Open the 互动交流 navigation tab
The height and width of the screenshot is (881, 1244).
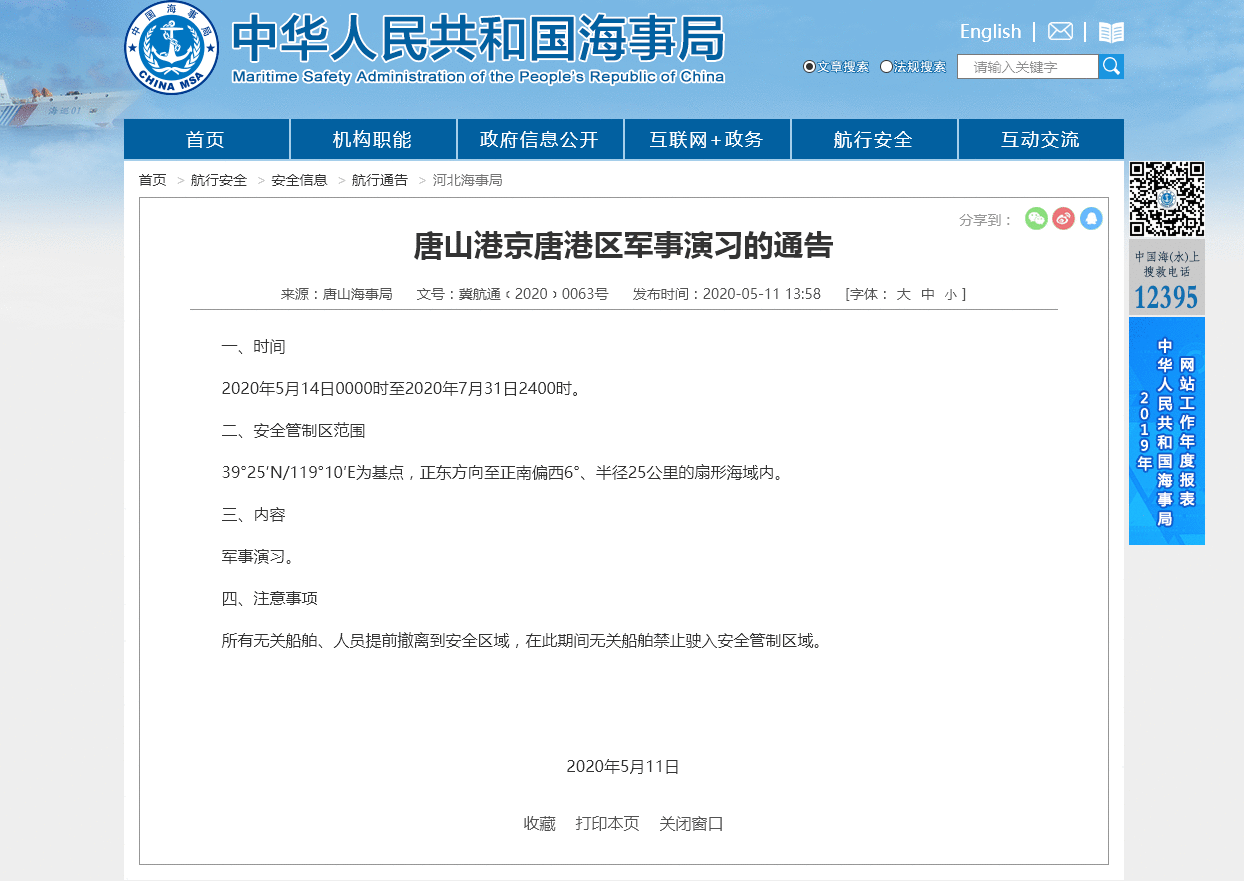pos(1041,139)
